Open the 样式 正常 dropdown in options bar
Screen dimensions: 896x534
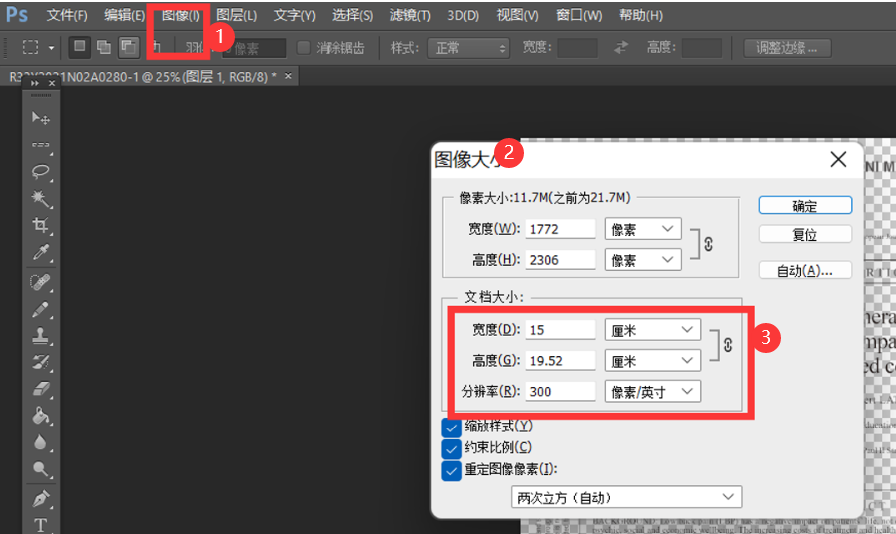(468, 48)
